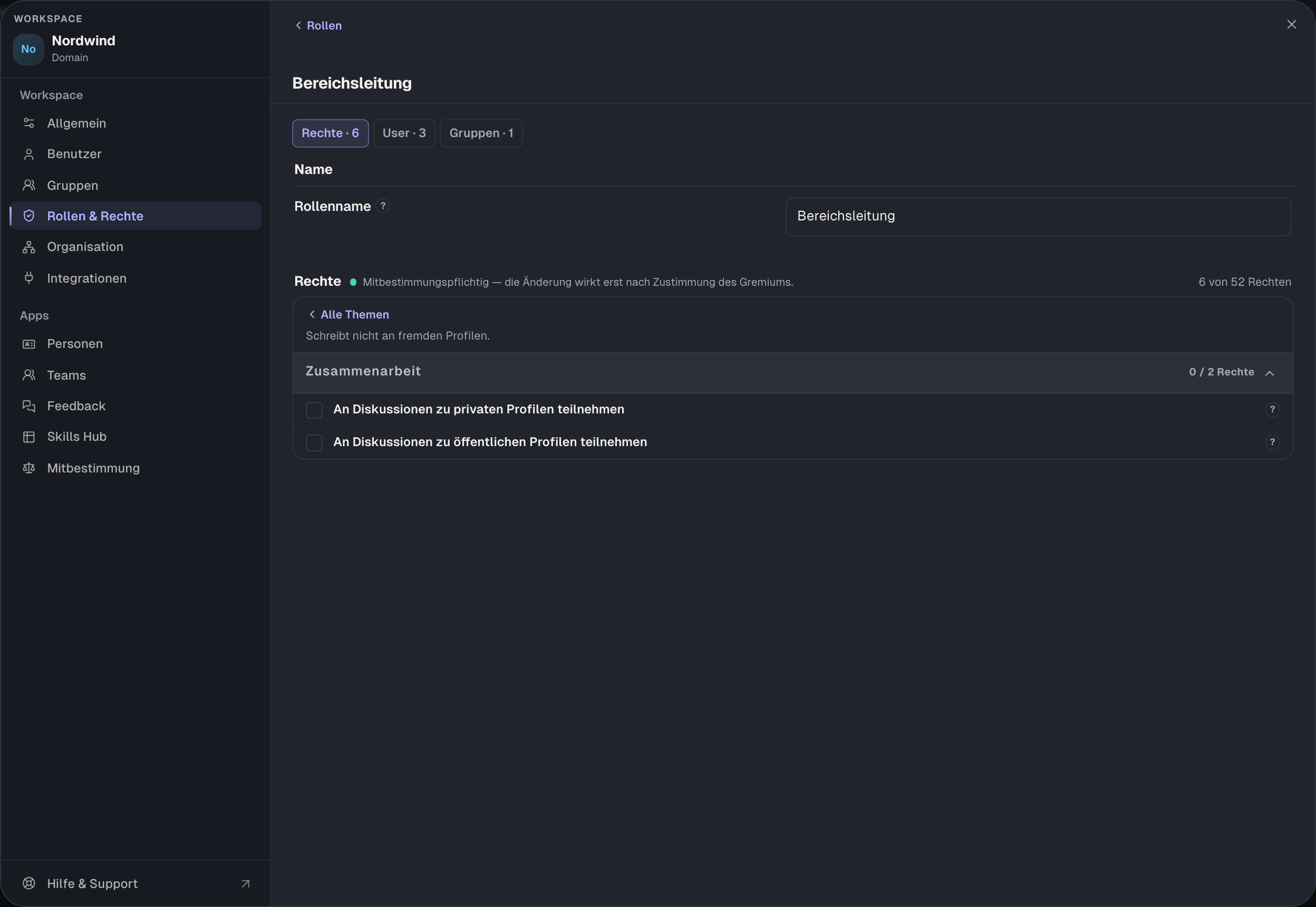Click the help icon next to Rollenname
Viewport: 1316px width, 907px height.
point(383,206)
